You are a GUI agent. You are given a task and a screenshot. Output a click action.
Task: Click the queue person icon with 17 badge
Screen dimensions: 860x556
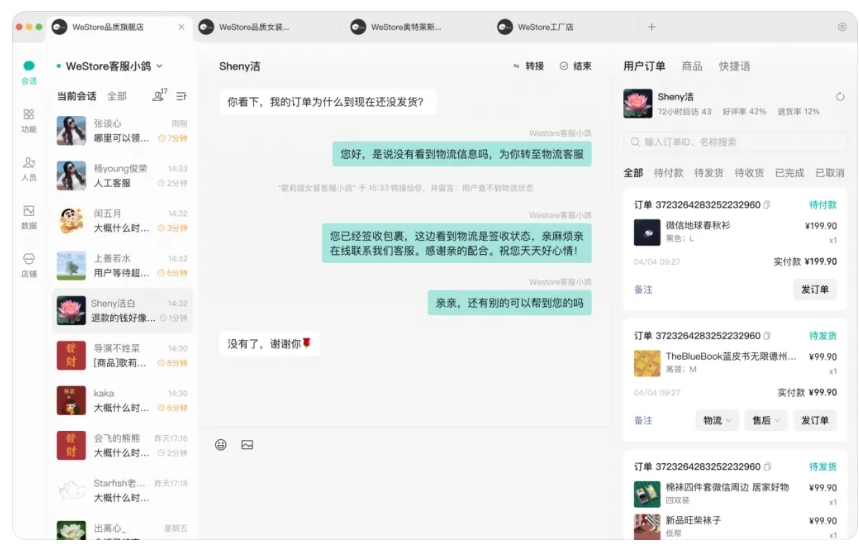point(159,95)
